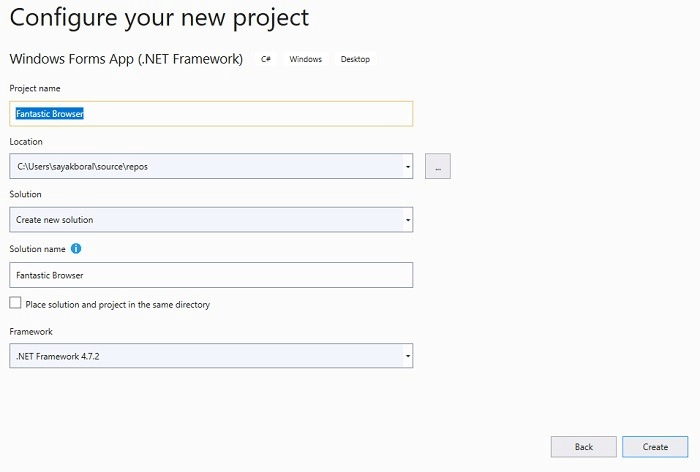Click the 'Windows Forms App (.NET Framework)' title
This screenshot has width=700, height=472.
126,59
